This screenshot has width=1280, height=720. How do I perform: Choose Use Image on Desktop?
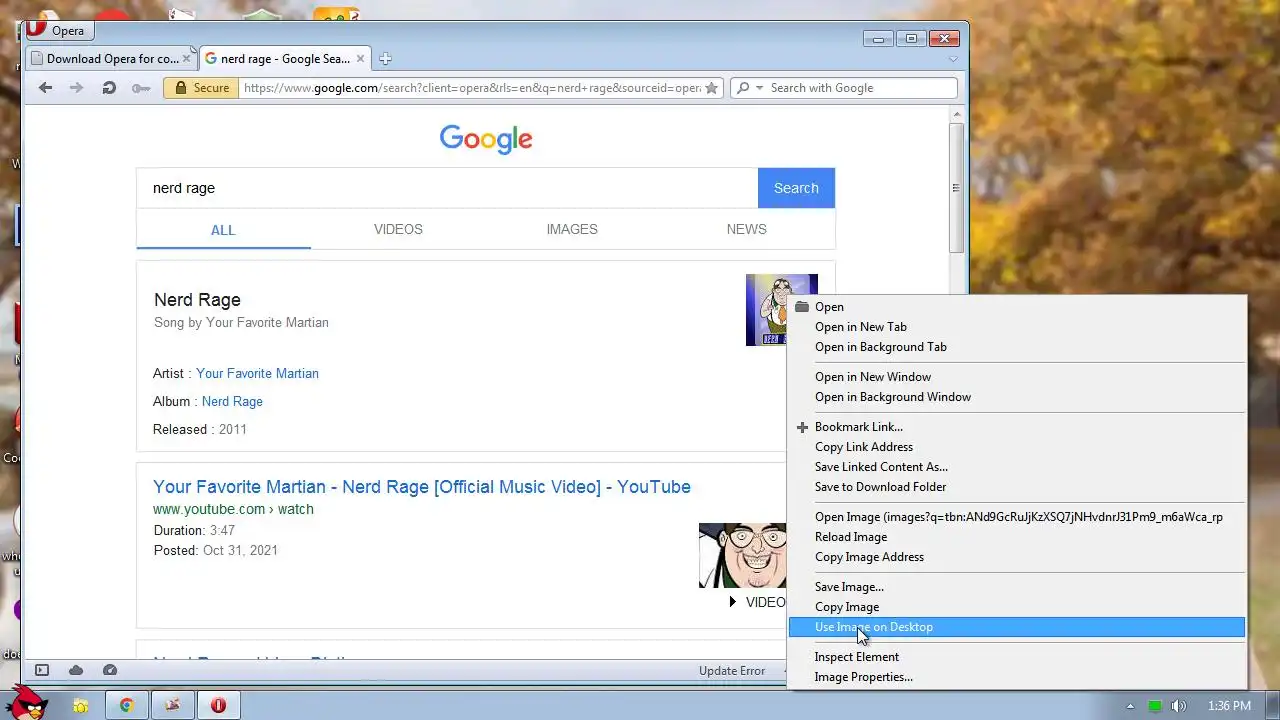pos(1017,627)
